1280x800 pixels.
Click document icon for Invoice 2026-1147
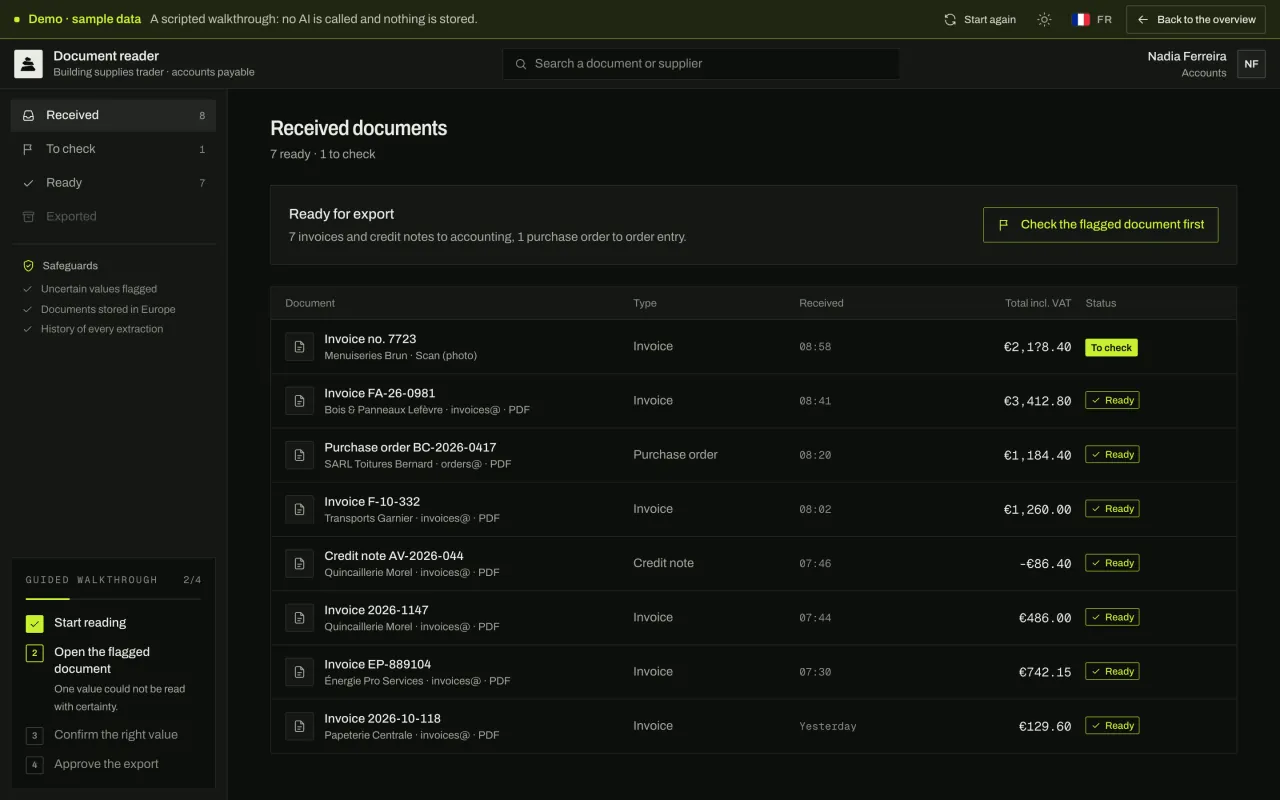tap(299, 618)
